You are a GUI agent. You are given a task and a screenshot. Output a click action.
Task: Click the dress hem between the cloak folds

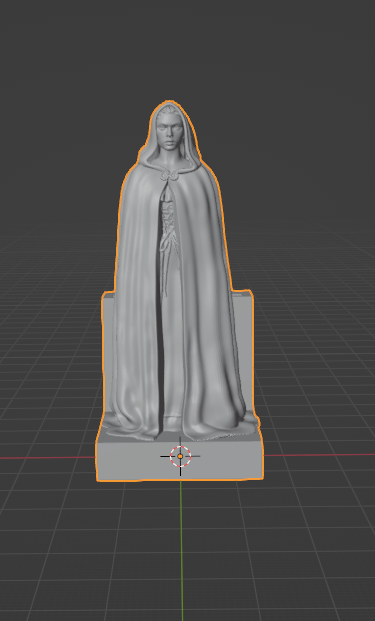tap(171, 424)
